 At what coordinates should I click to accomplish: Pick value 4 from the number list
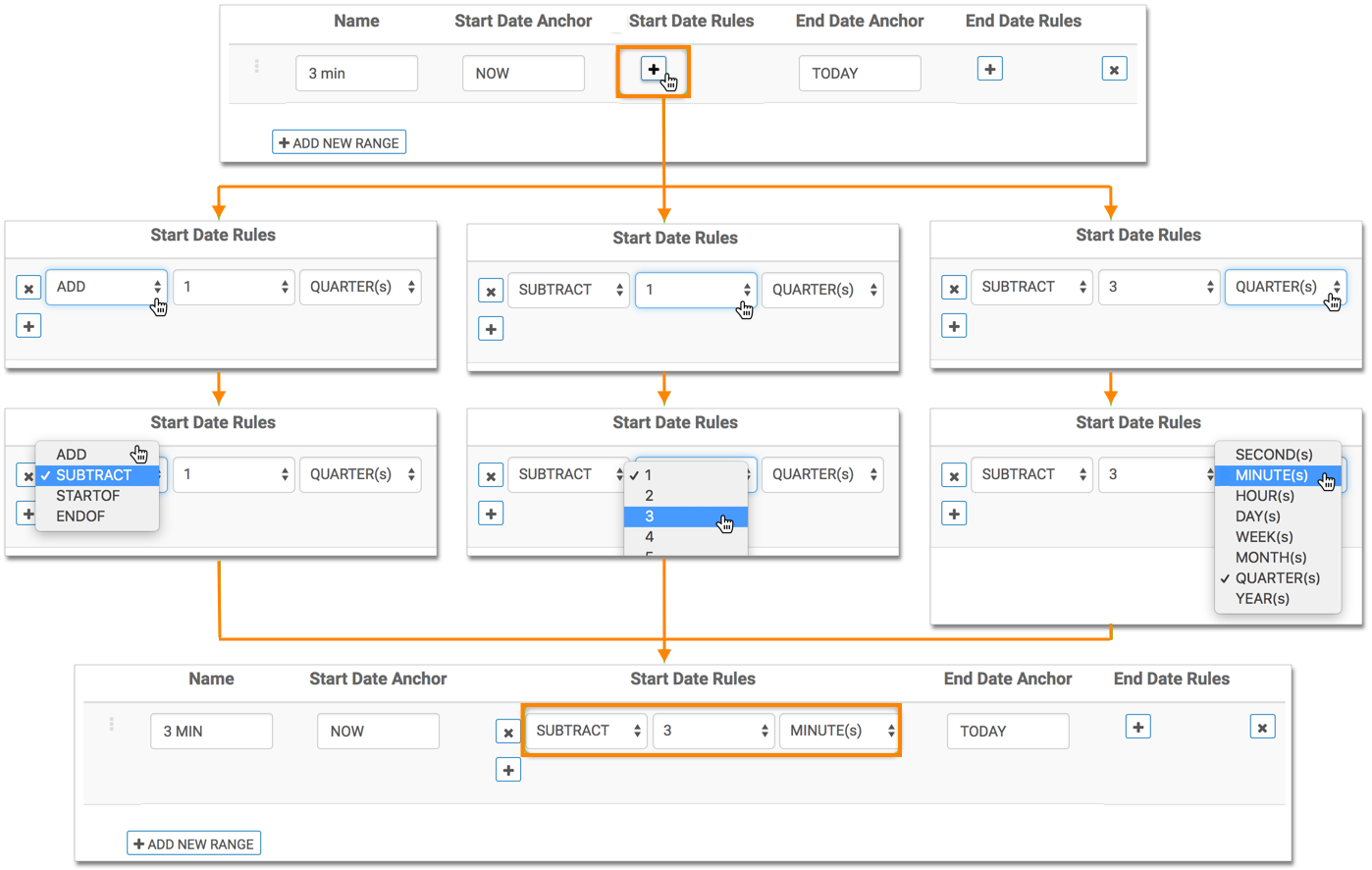[650, 537]
